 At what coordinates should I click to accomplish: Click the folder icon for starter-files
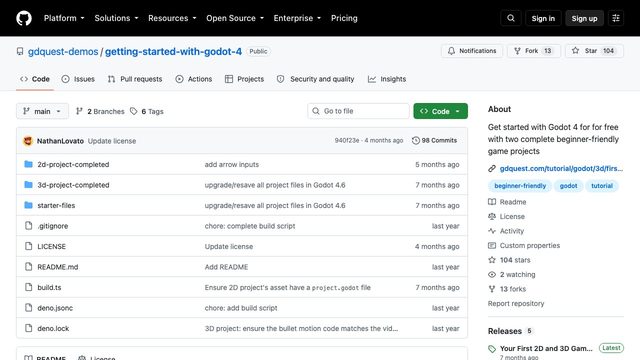tap(28, 205)
